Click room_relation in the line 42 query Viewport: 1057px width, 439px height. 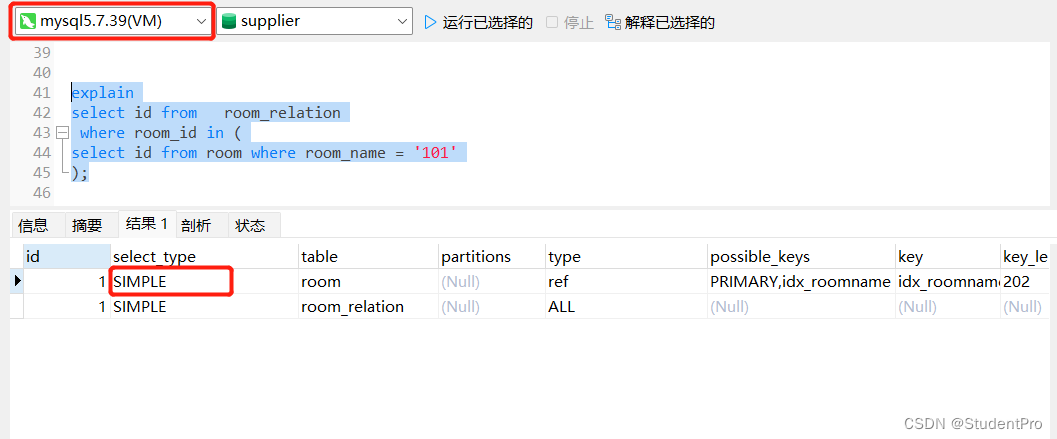tap(282, 113)
